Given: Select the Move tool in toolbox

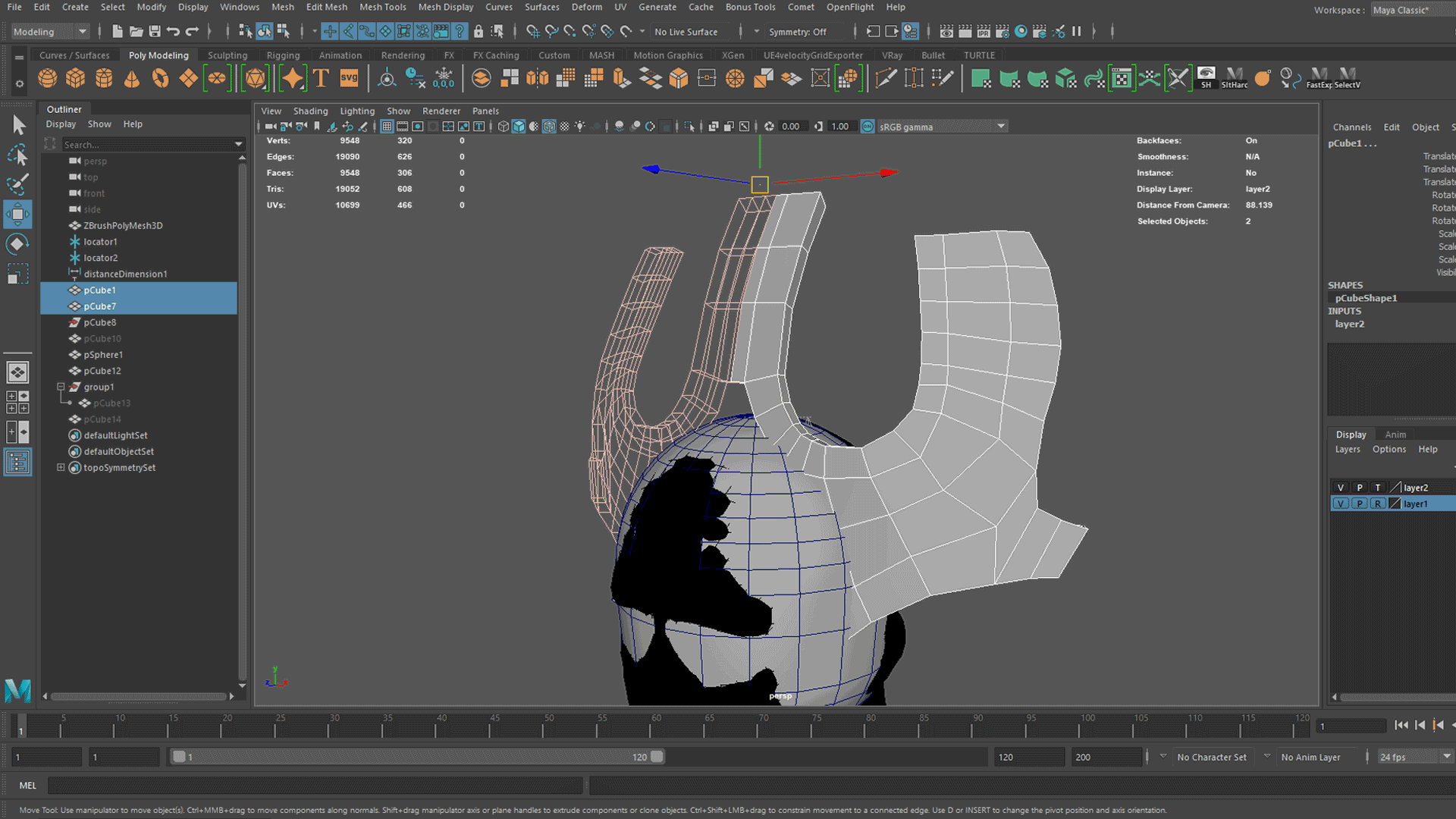Looking at the screenshot, I should (x=17, y=215).
